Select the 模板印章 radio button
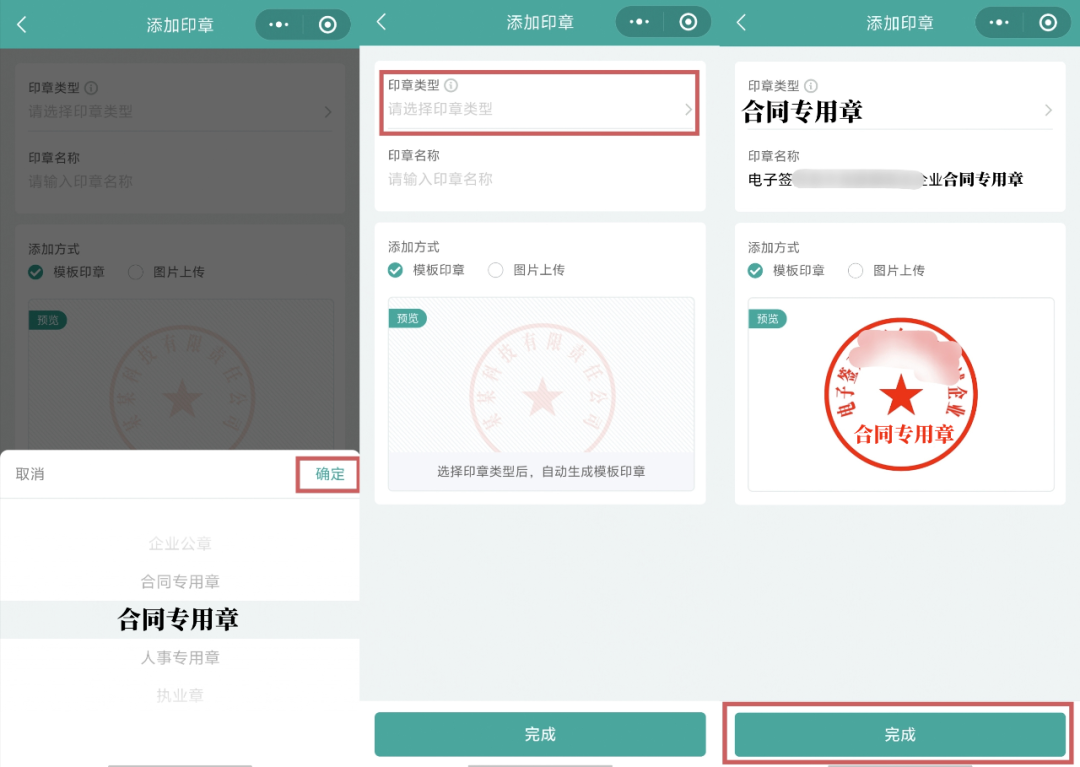Image resolution: width=1080 pixels, height=767 pixels. [x=394, y=269]
